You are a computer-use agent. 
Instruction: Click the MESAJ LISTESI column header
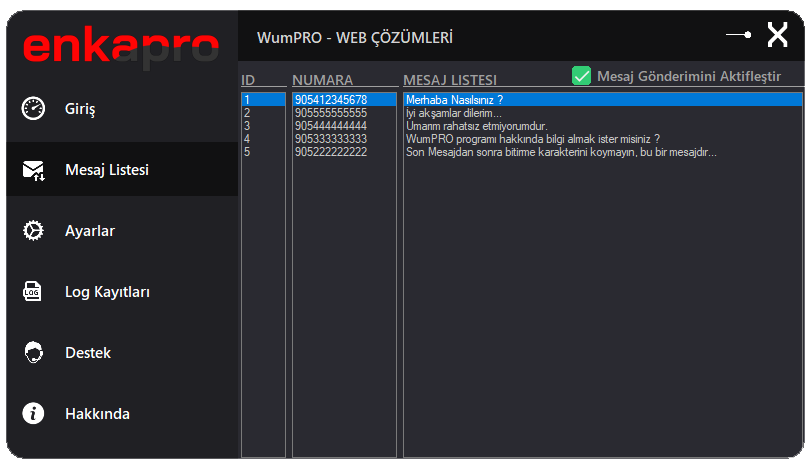450,80
